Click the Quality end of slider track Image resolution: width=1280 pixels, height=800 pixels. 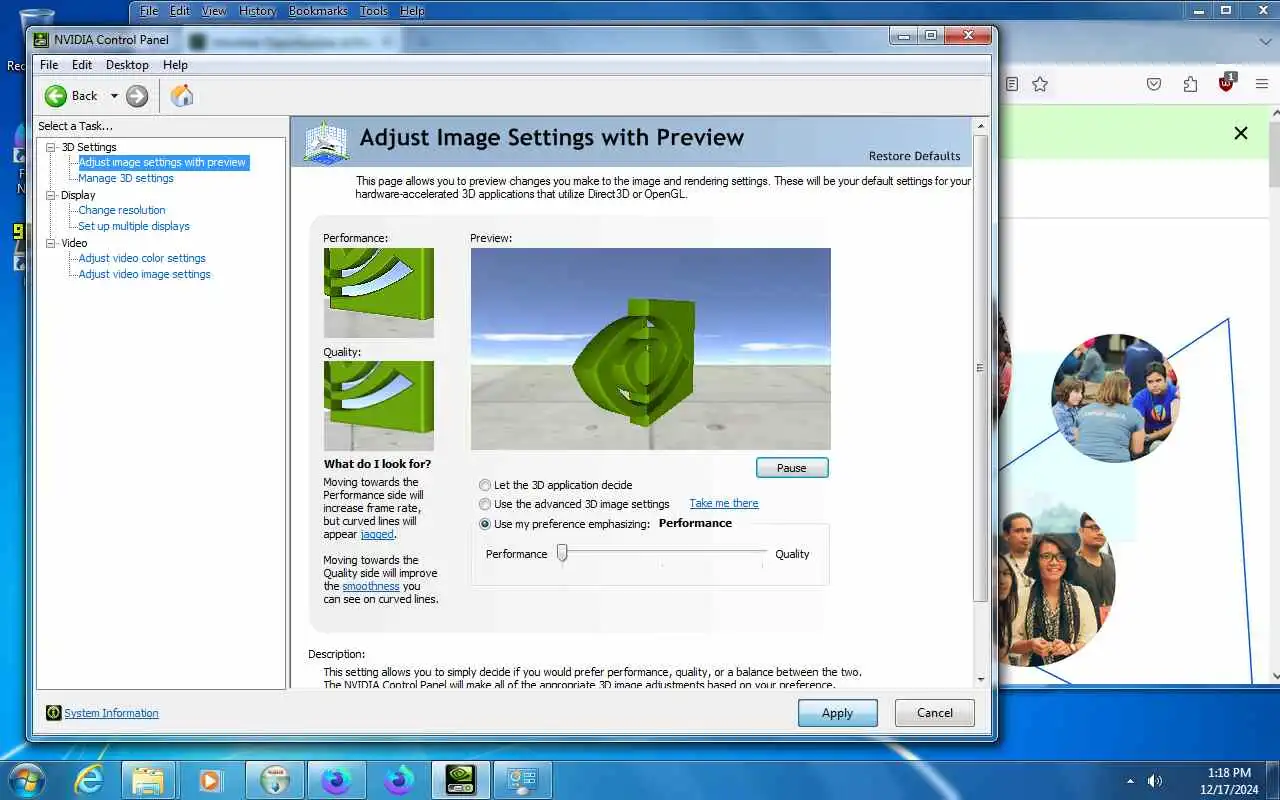point(765,552)
